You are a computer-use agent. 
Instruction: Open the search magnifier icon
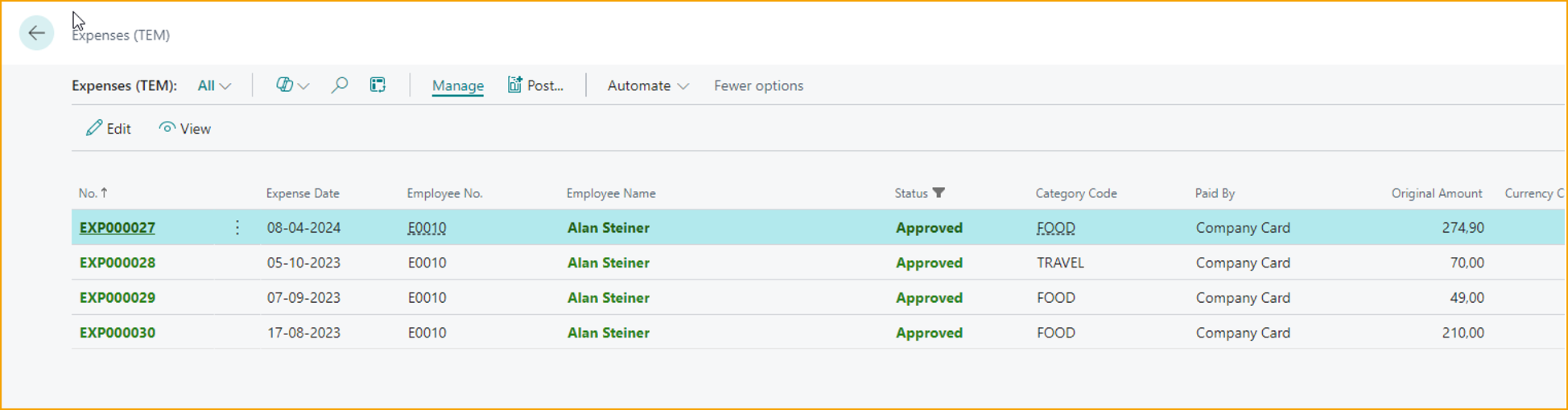340,85
